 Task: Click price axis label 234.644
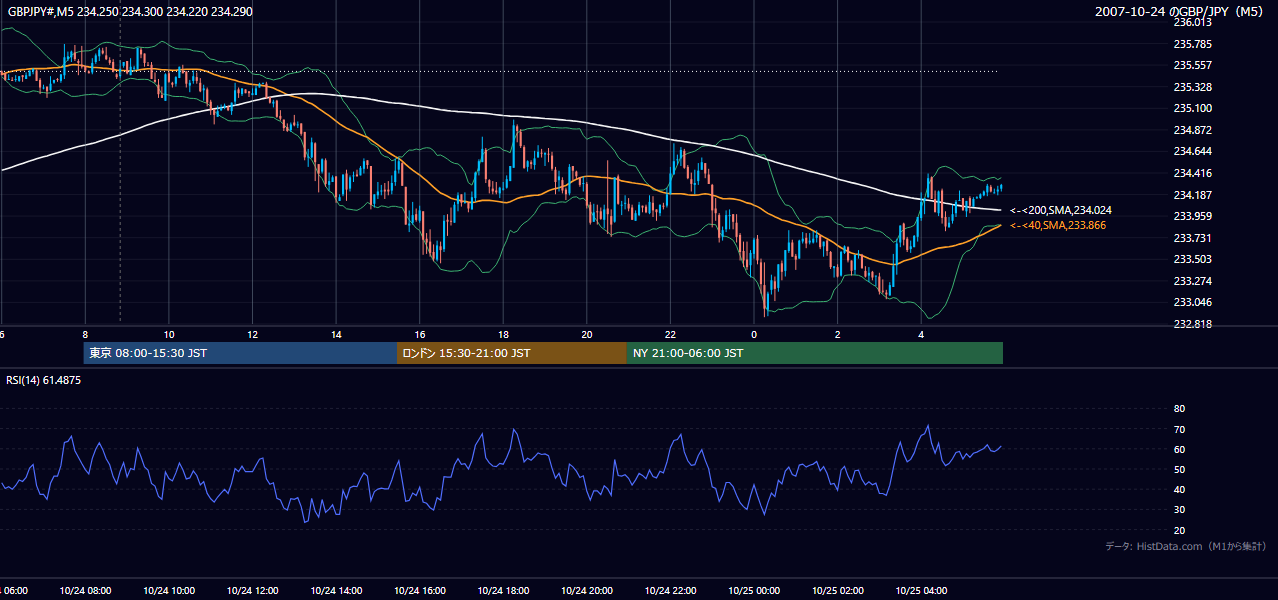[x=1192, y=151]
